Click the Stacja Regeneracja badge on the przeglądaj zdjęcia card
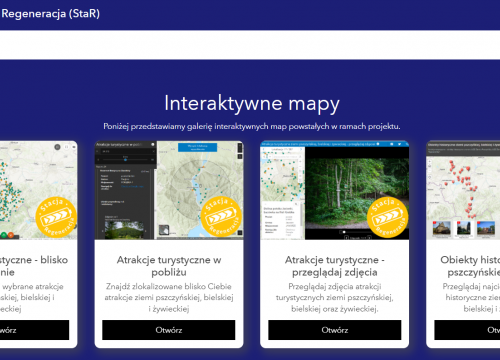Screen dimensions: 500x360 click(x=387, y=217)
